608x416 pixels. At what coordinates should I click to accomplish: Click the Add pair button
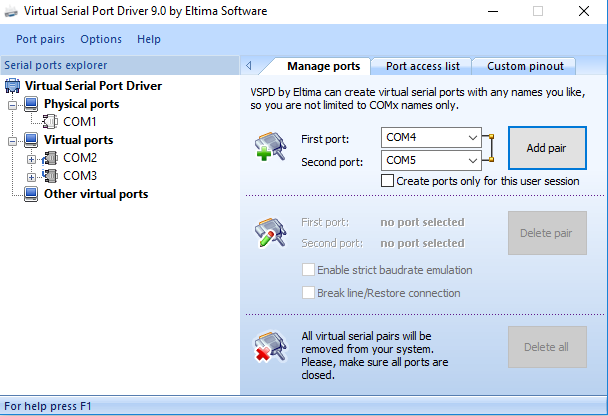(547, 148)
